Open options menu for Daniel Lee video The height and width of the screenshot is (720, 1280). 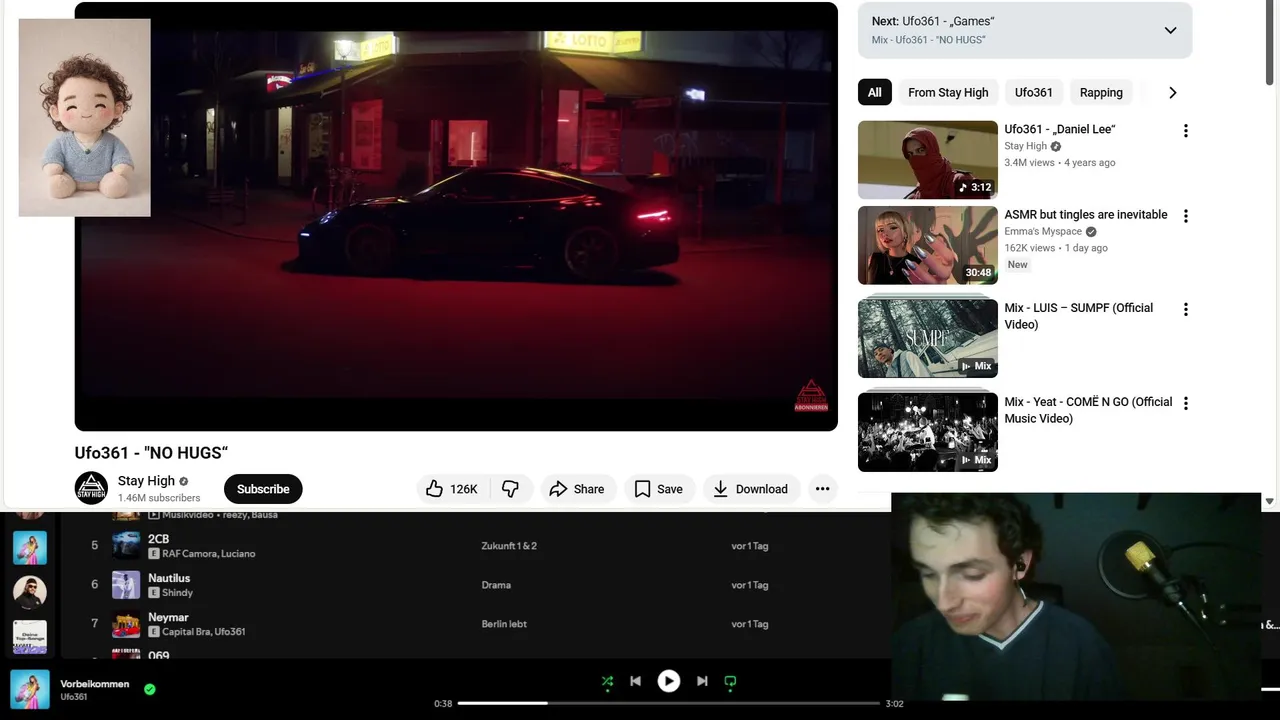pyautogui.click(x=1186, y=131)
